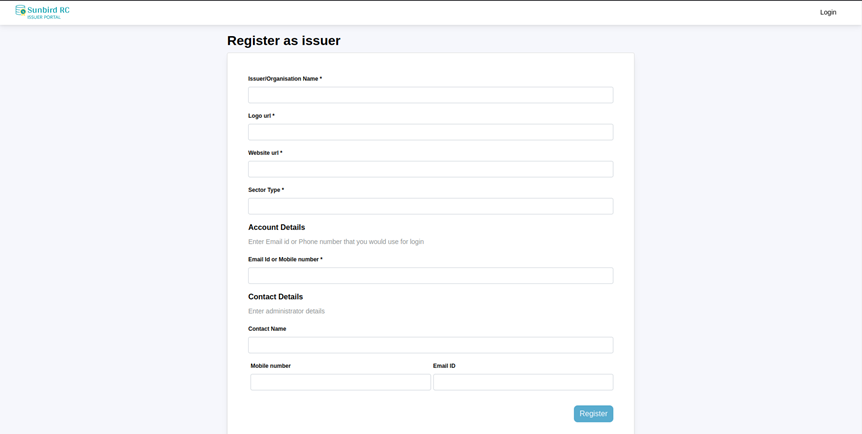Click the Sunbird RC database logo icon
This screenshot has height=434, width=862.
click(20, 10)
